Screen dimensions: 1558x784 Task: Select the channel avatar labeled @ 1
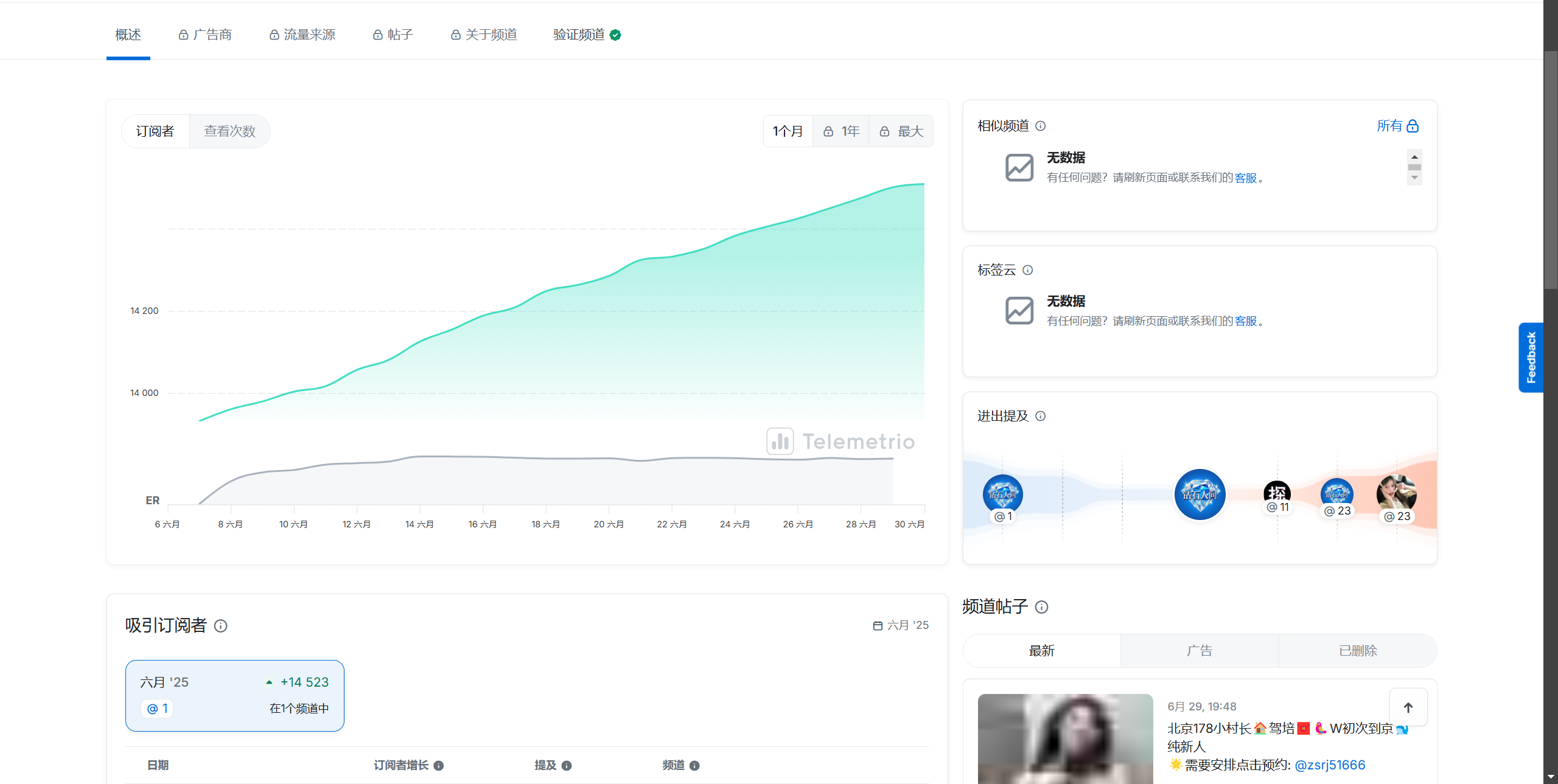tap(1003, 494)
